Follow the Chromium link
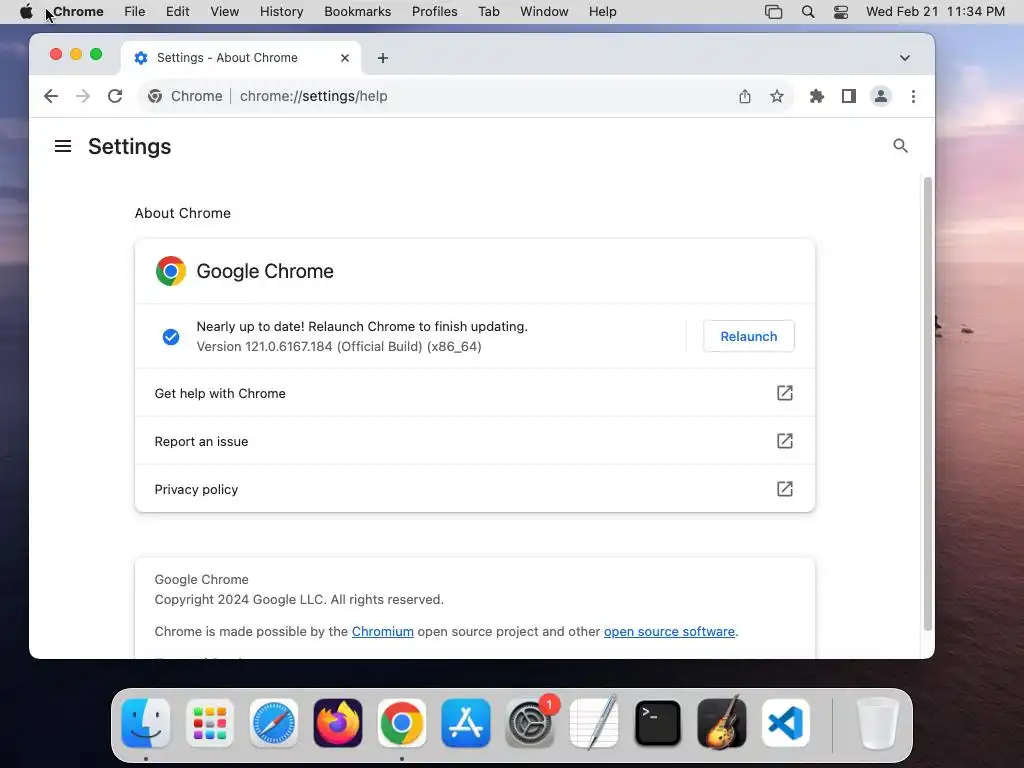 coord(383,632)
